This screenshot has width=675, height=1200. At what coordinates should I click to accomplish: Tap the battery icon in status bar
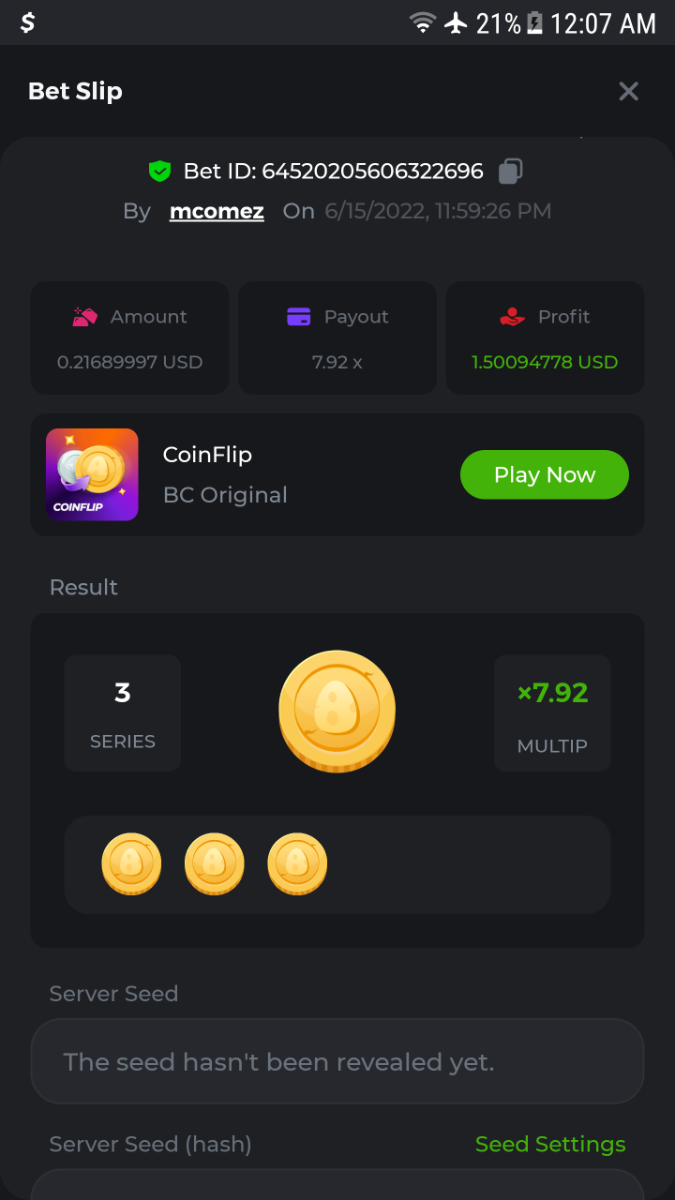(x=535, y=23)
